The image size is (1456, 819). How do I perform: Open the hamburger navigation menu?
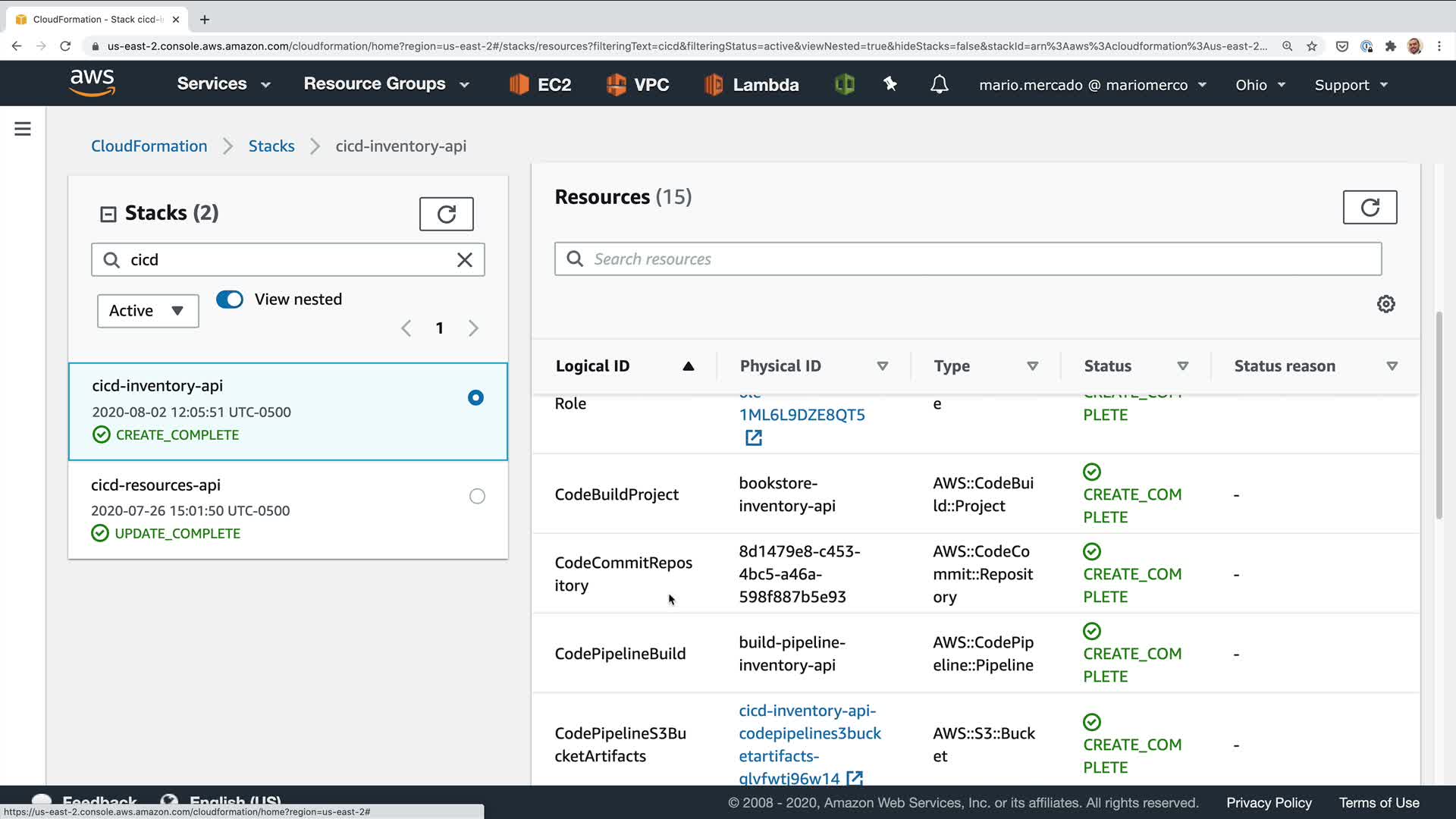tap(23, 129)
